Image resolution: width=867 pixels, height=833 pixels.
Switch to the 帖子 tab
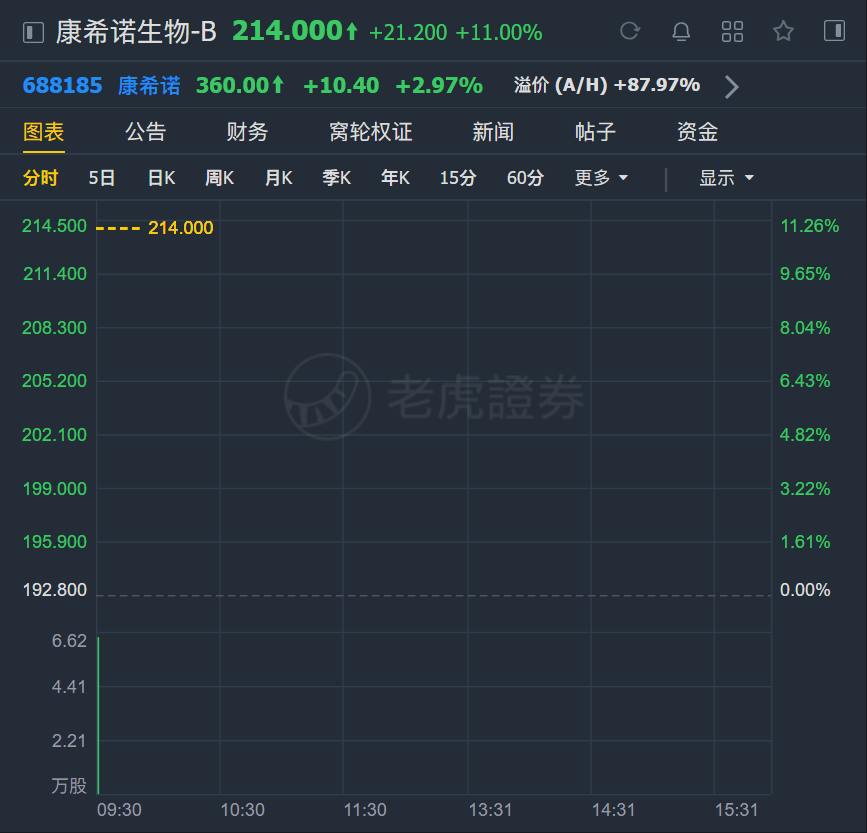point(595,132)
